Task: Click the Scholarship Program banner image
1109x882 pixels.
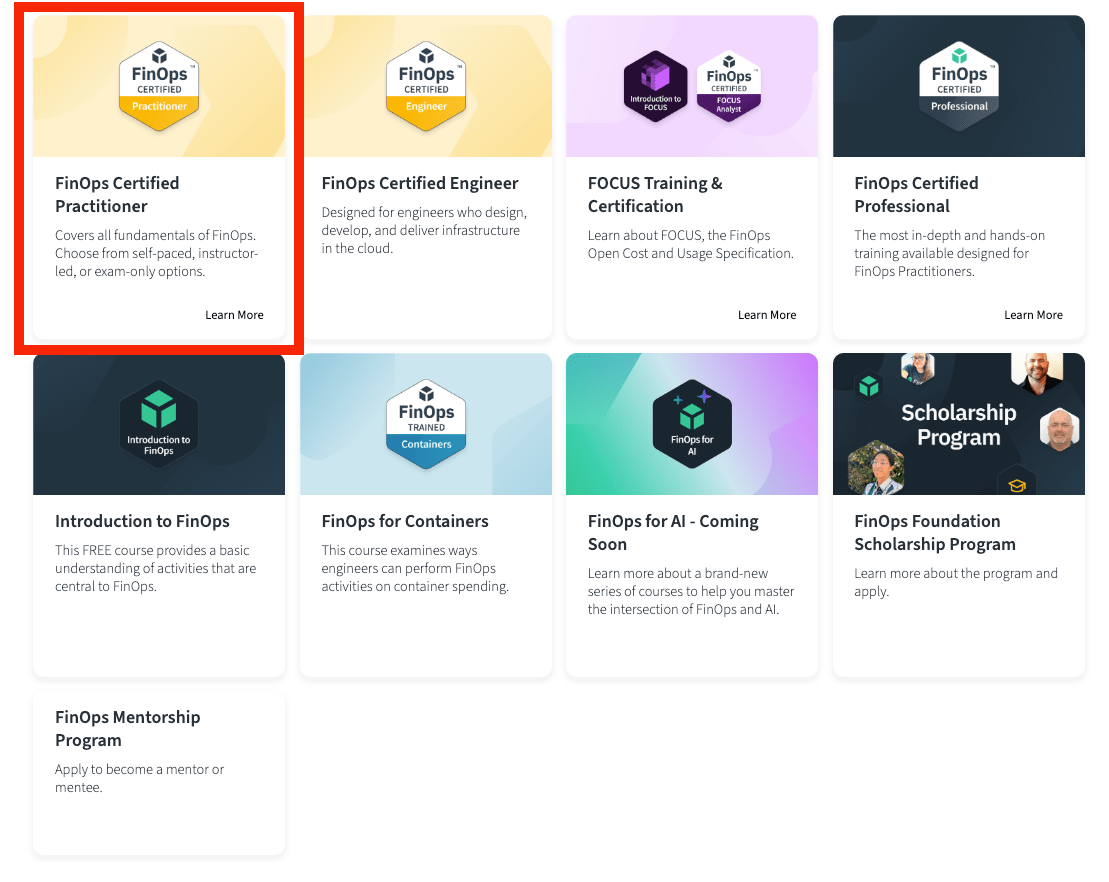Action: pyautogui.click(x=958, y=424)
